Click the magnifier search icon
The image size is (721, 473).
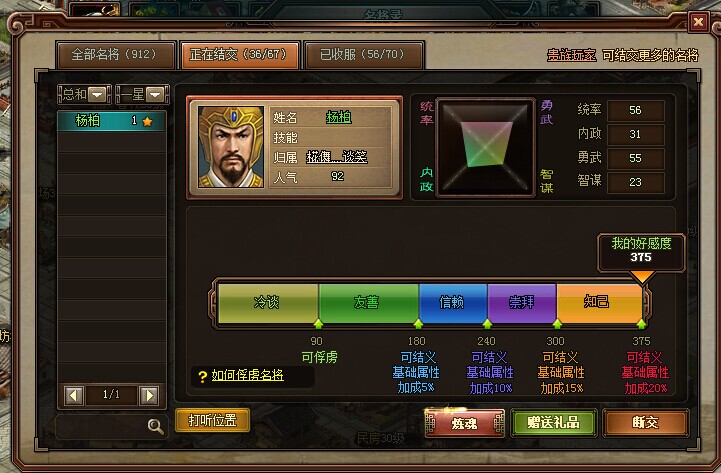click(x=155, y=427)
